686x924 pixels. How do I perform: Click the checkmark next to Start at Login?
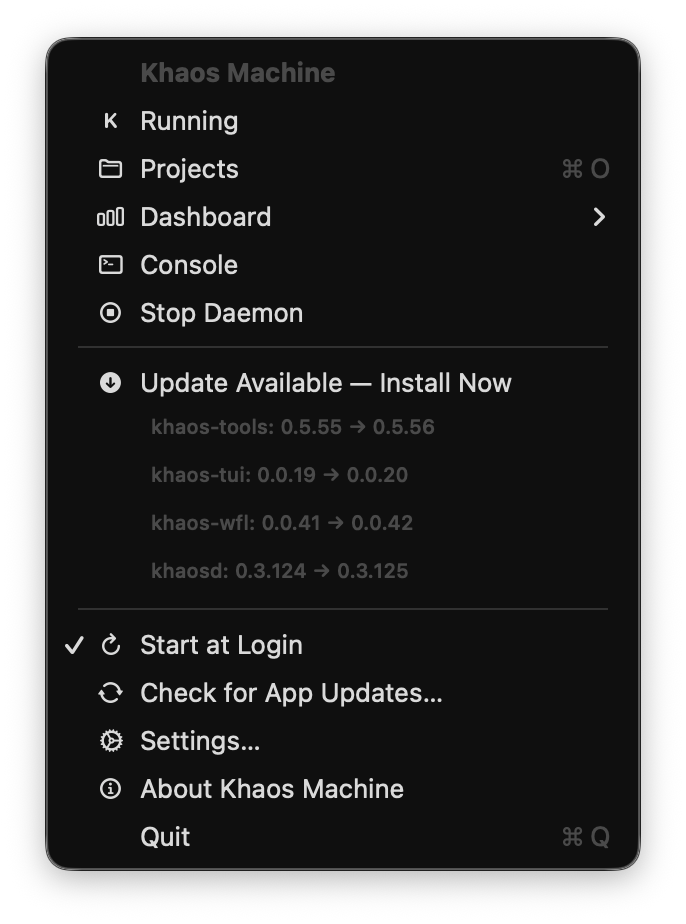point(73,645)
